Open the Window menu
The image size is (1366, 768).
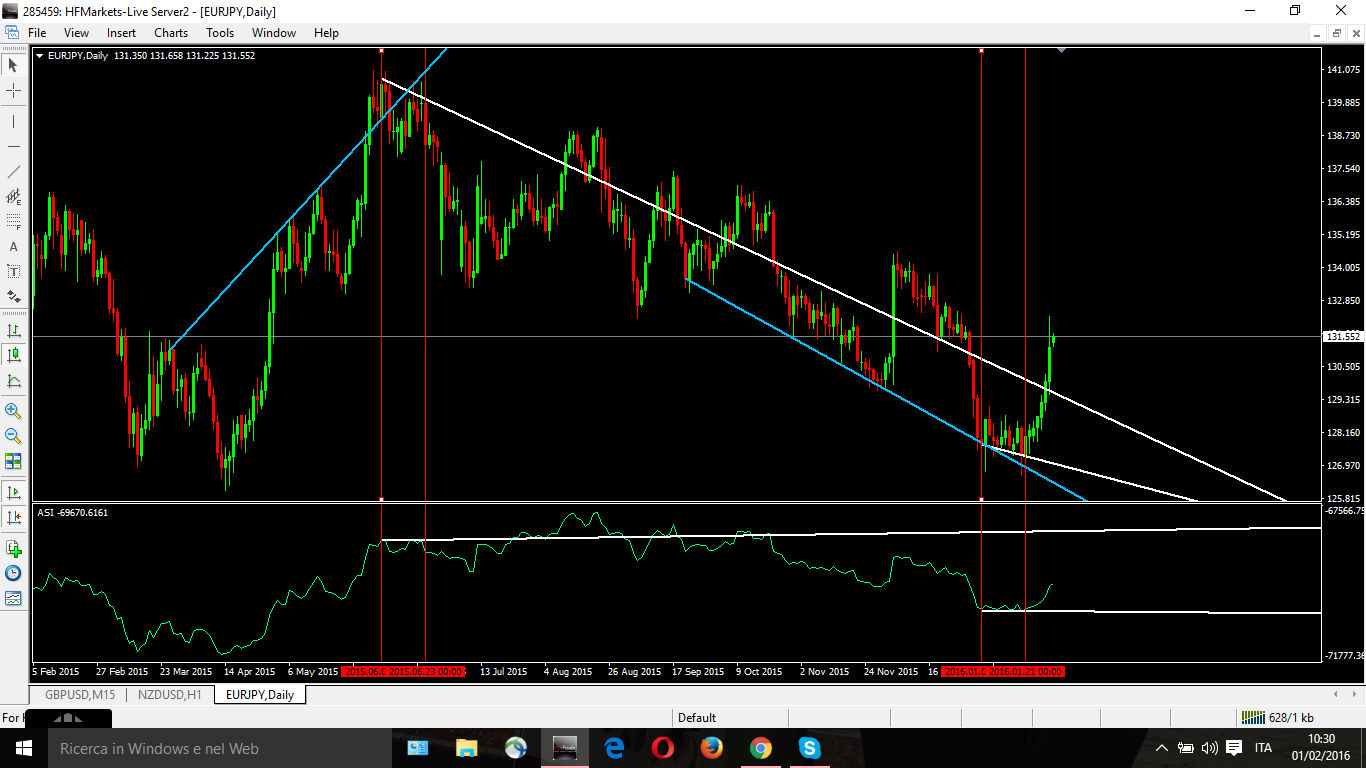tap(274, 33)
